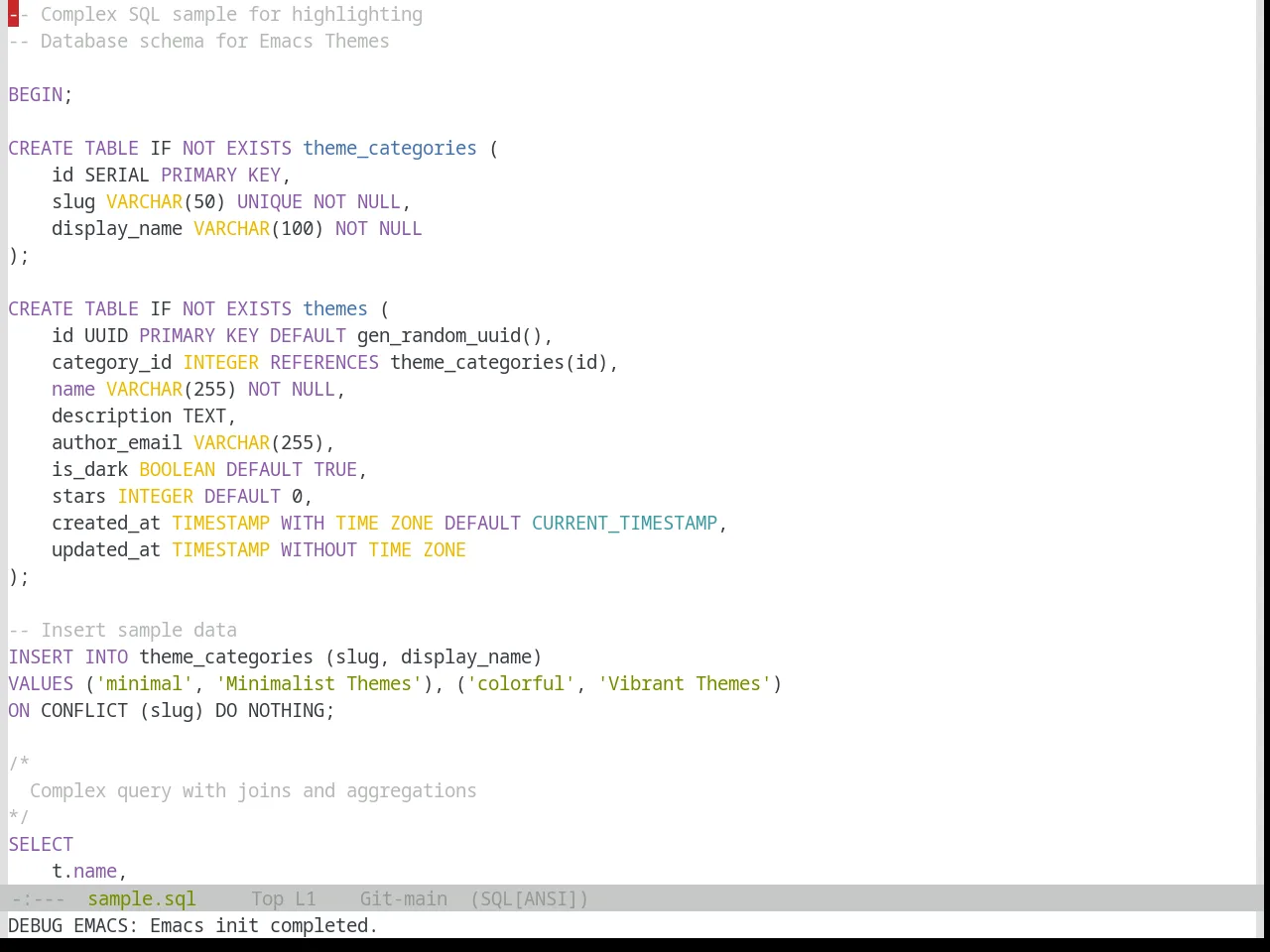Click the REFERENCES keyword
1270x952 pixels.
click(x=324, y=362)
